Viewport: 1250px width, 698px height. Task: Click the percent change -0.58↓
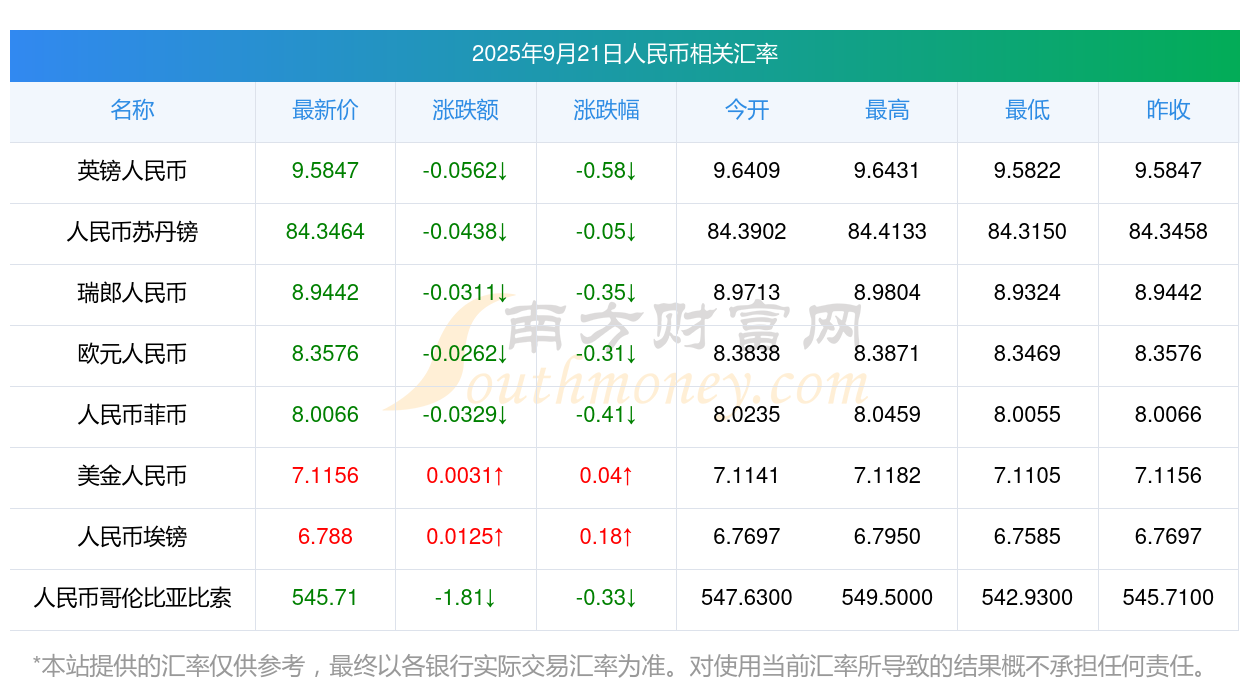click(x=606, y=171)
